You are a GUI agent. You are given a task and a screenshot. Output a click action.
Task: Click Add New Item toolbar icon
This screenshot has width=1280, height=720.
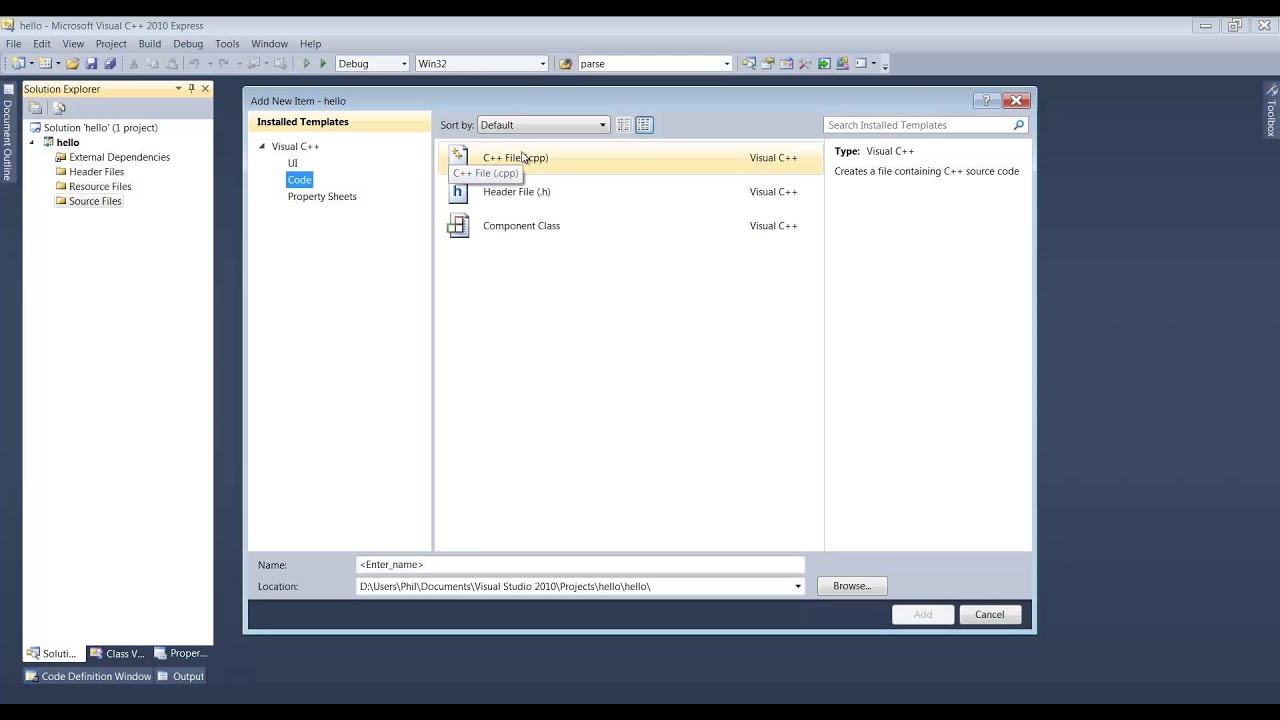45,63
